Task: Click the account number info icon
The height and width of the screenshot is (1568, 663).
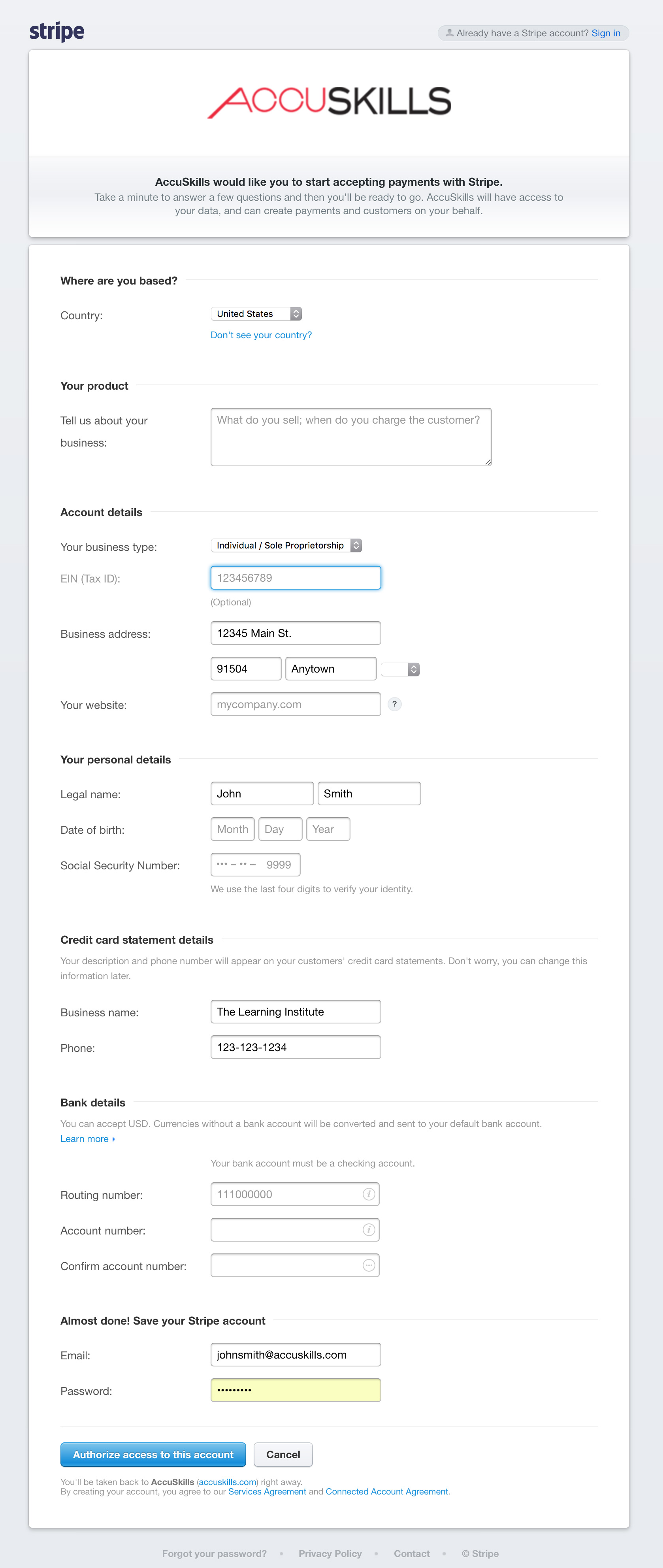Action: coord(368,1230)
